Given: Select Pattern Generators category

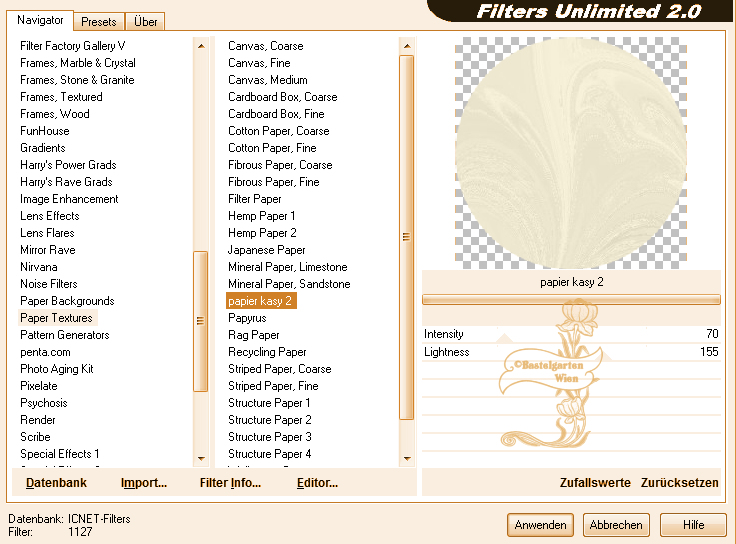Looking at the screenshot, I should click(x=65, y=335).
